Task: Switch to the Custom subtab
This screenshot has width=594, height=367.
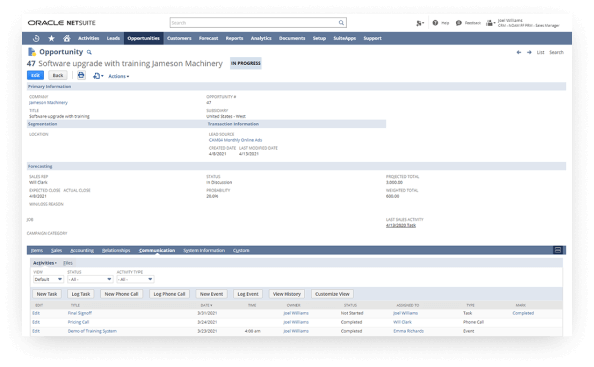Action: (x=241, y=250)
